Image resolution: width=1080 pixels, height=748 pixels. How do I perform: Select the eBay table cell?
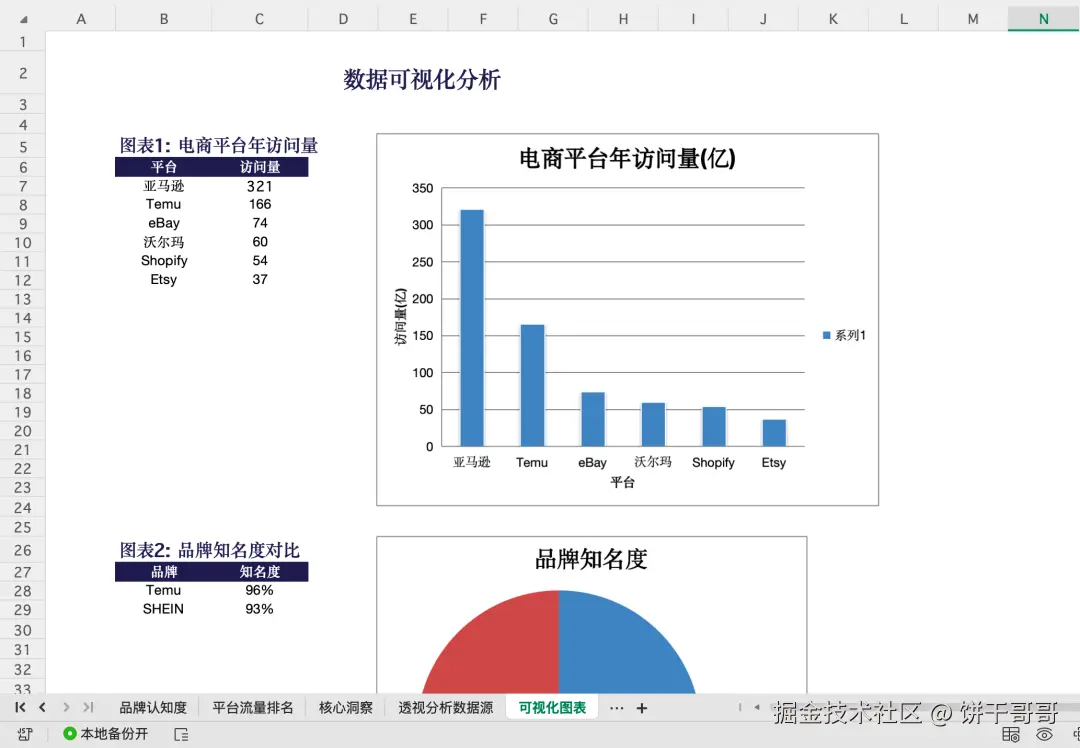pos(164,223)
